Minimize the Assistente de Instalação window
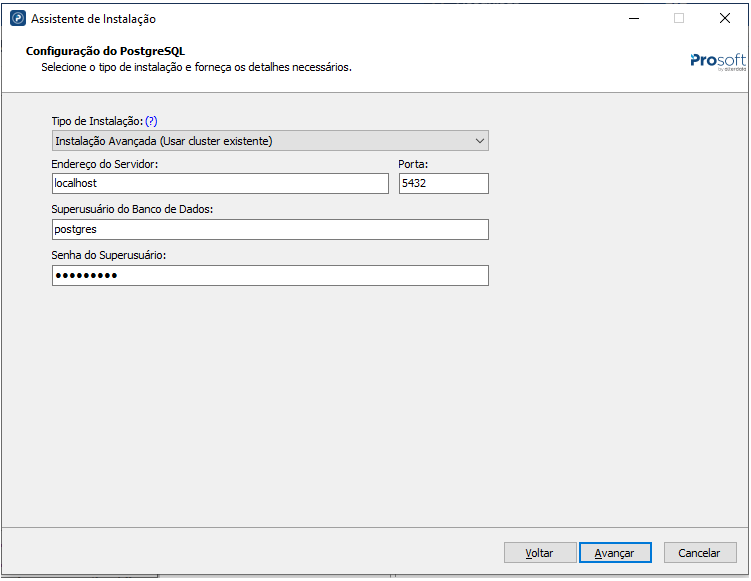 [634, 18]
